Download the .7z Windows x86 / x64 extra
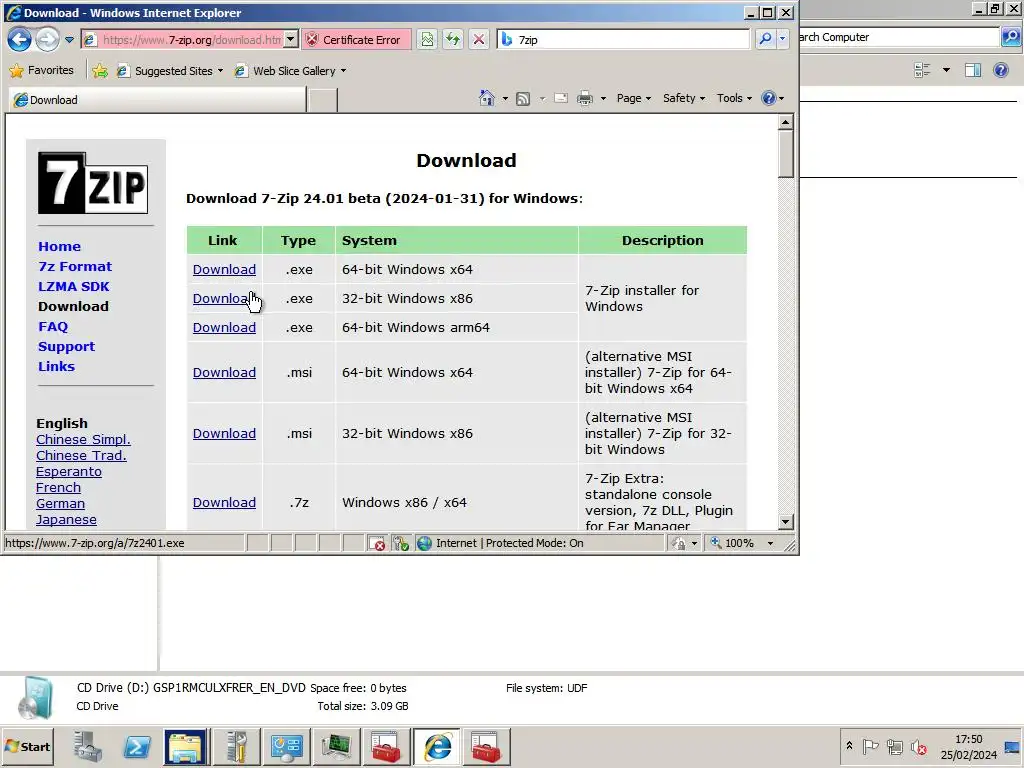 (x=224, y=503)
